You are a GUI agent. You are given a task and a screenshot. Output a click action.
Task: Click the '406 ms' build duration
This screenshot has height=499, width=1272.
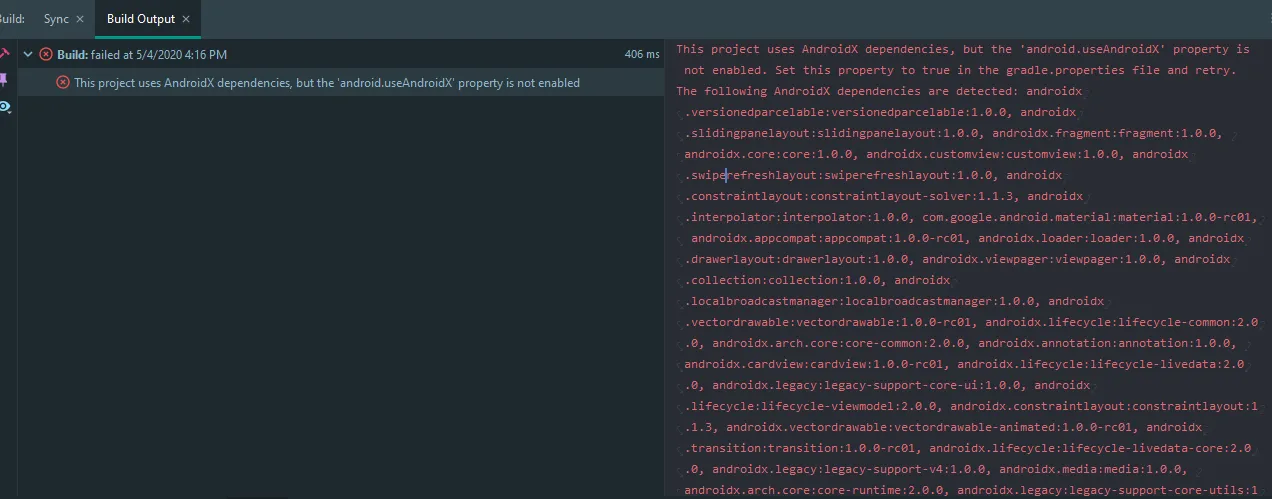click(x=642, y=54)
